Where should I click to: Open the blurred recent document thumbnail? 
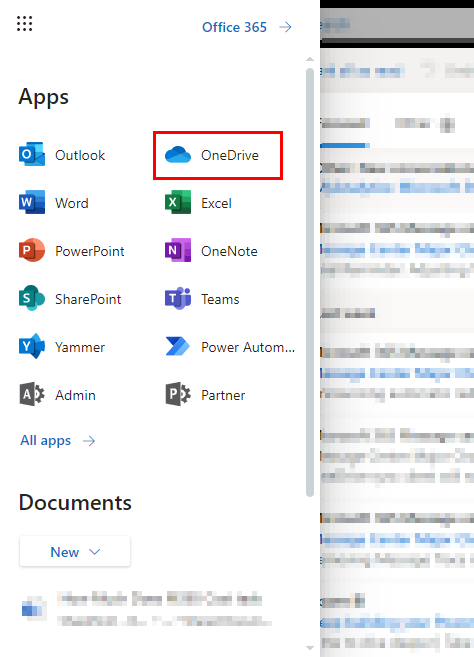tap(33, 608)
